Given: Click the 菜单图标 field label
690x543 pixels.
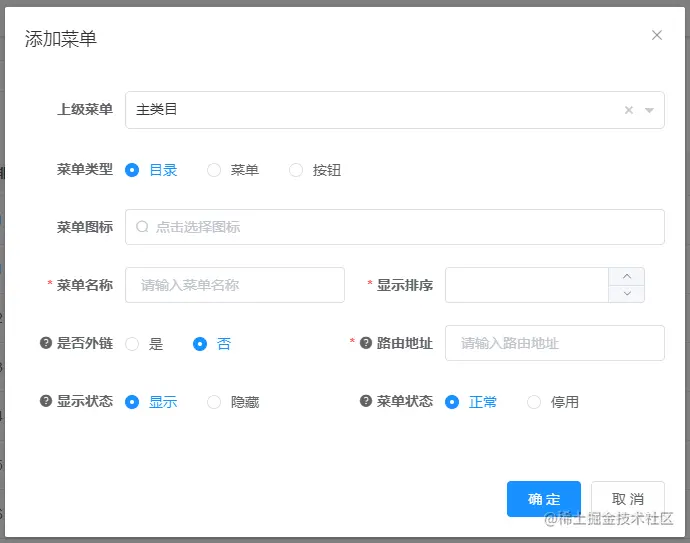Looking at the screenshot, I should 85,227.
